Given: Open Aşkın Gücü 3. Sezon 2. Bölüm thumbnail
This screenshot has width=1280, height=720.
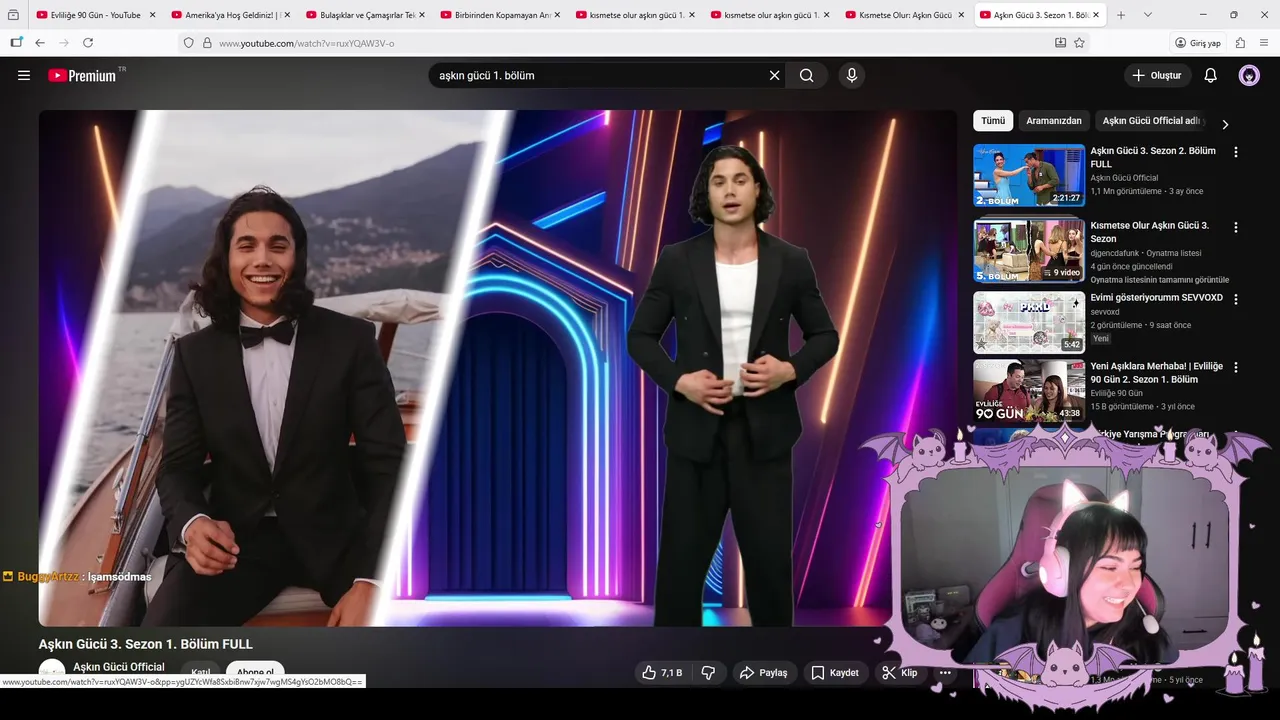Looking at the screenshot, I should [1029, 175].
